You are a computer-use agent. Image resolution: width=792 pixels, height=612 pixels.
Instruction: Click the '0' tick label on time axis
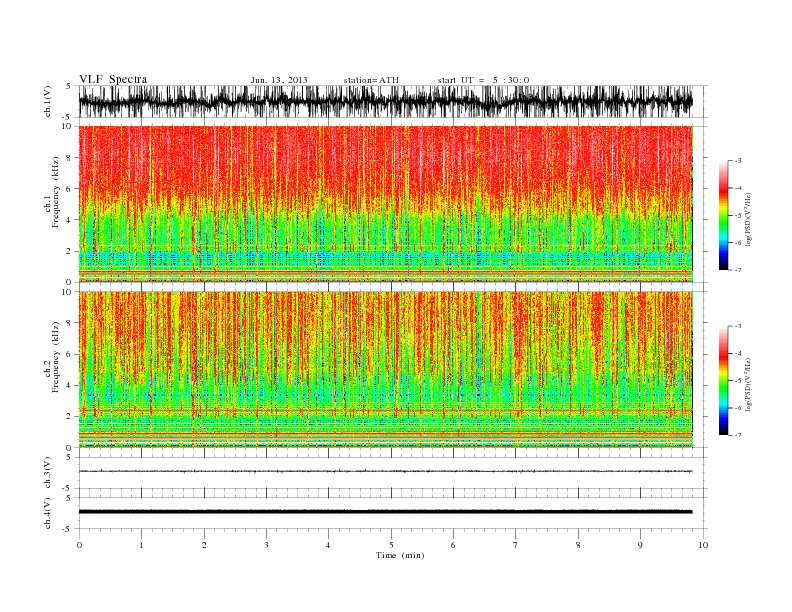point(79,545)
